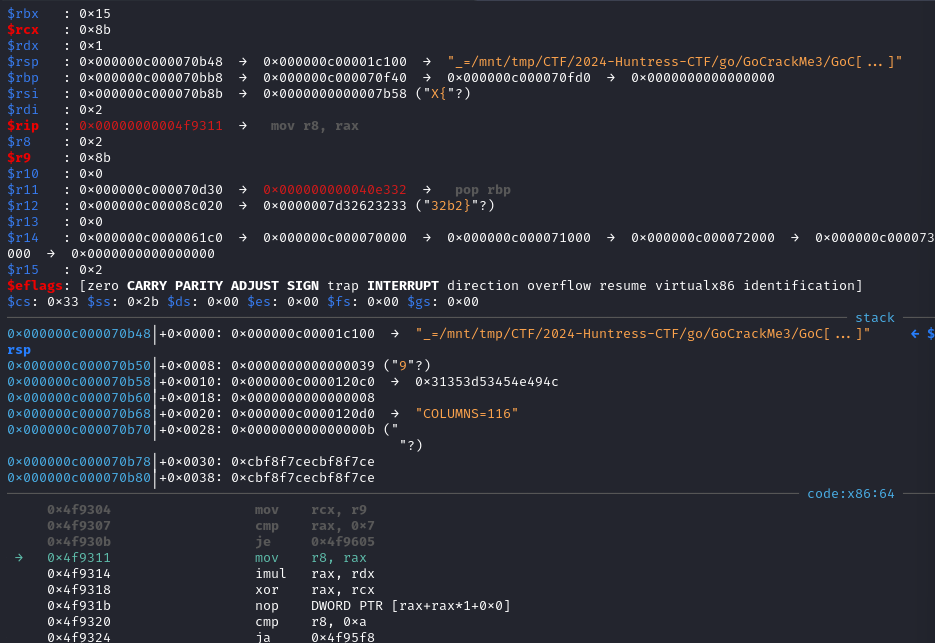Select address 0x000000c000070b48 in stack
935x643 pixels.
pos(79,334)
